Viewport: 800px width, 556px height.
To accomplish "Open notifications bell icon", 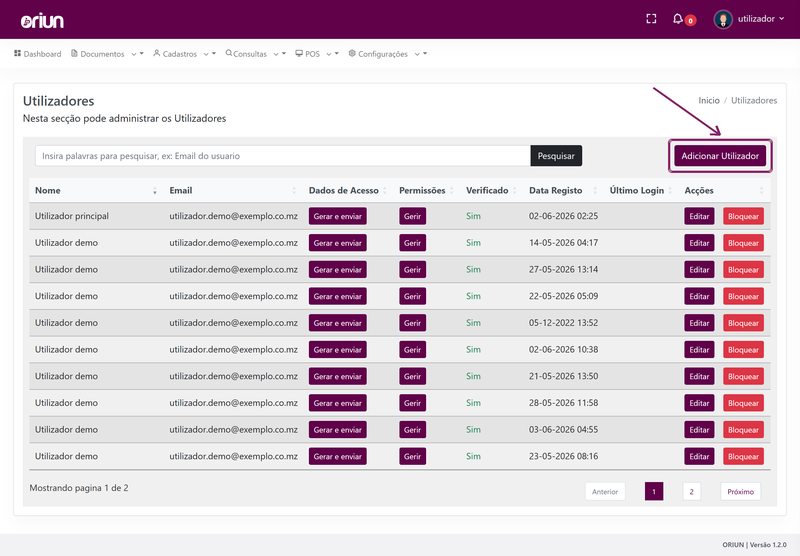I will click(678, 19).
